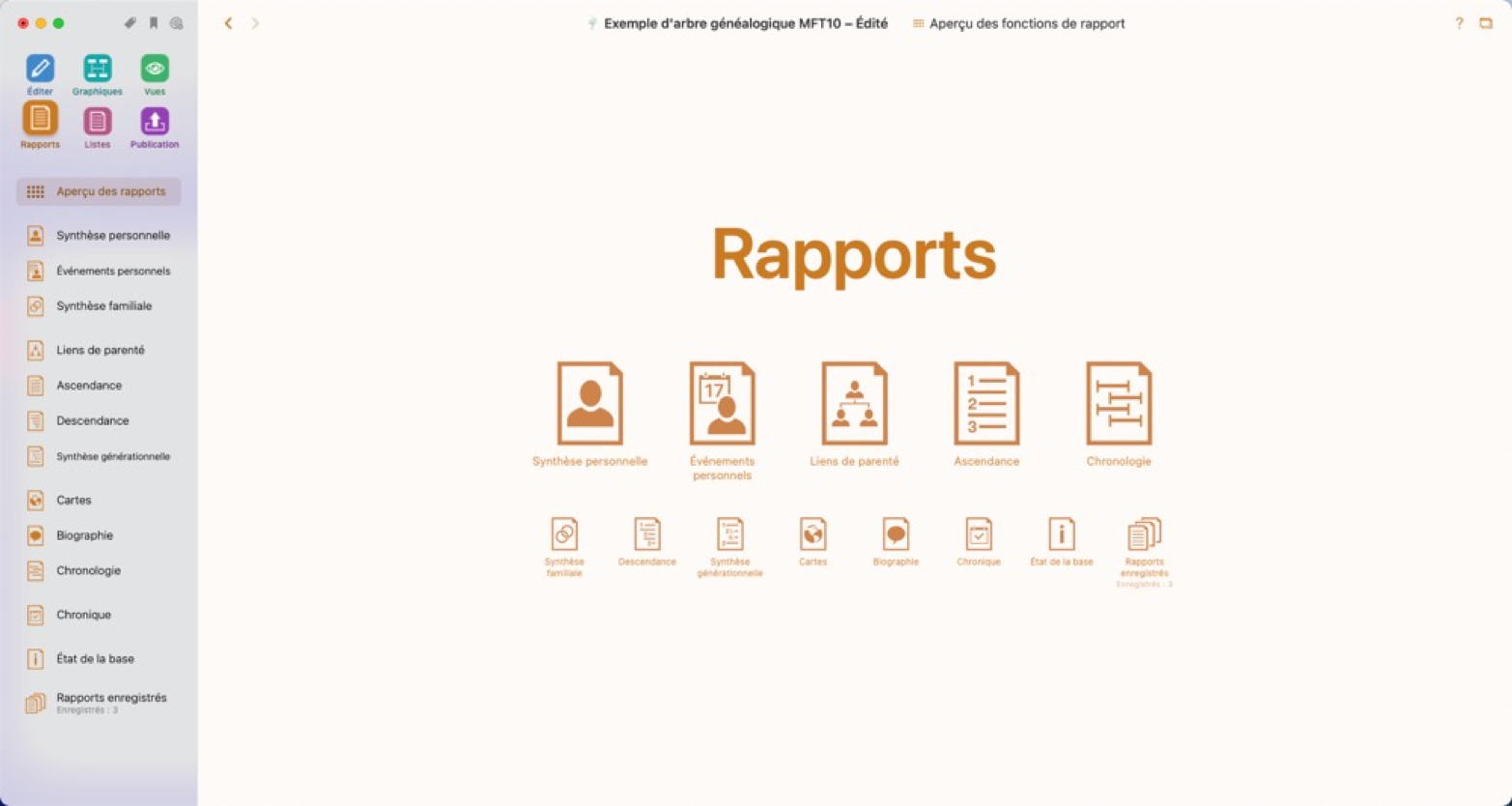Image resolution: width=1512 pixels, height=806 pixels.
Task: Open the small Descendance icon in overview
Action: [x=647, y=533]
